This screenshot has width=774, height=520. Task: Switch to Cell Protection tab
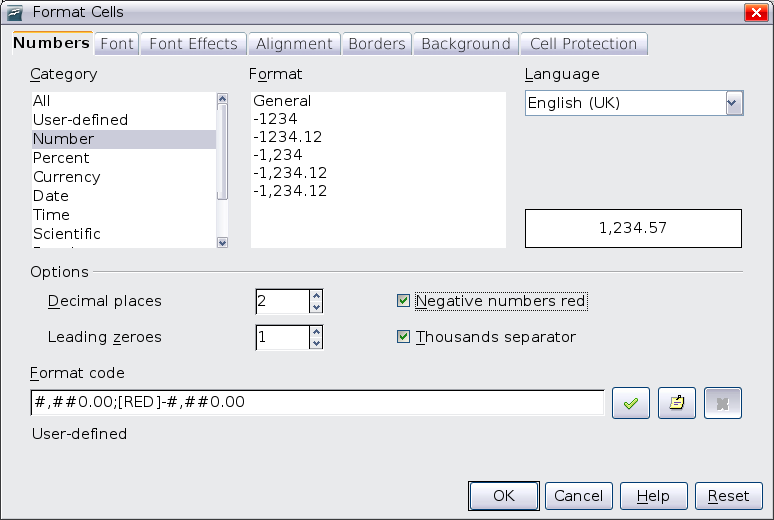coord(583,44)
